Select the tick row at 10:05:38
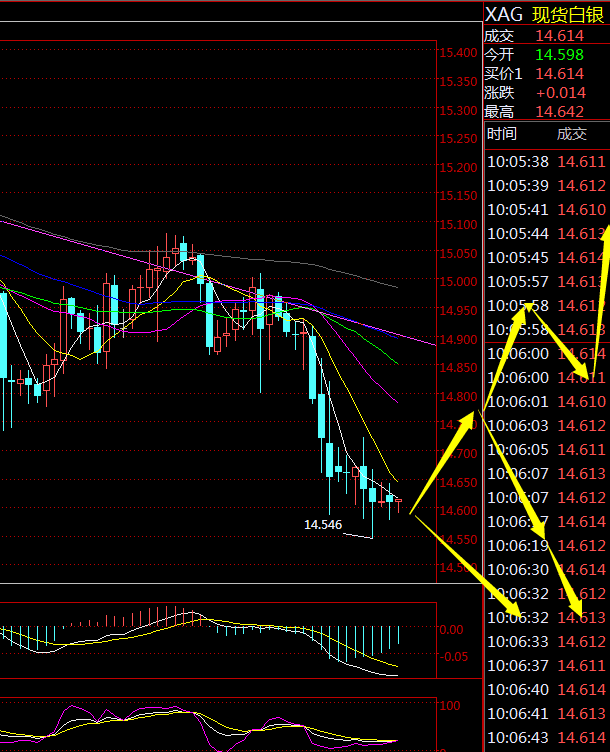Screen dimensions: 610x752 point(545,161)
